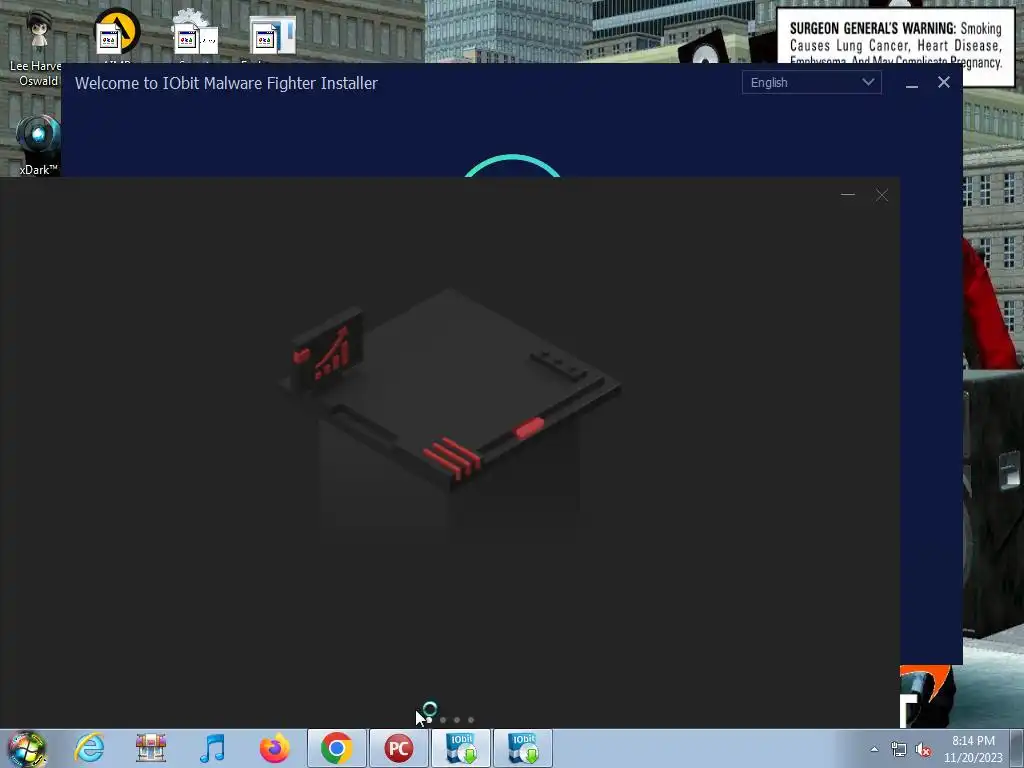Image resolution: width=1024 pixels, height=768 pixels.
Task: Switch to the red PC taskbar app
Action: click(398, 748)
